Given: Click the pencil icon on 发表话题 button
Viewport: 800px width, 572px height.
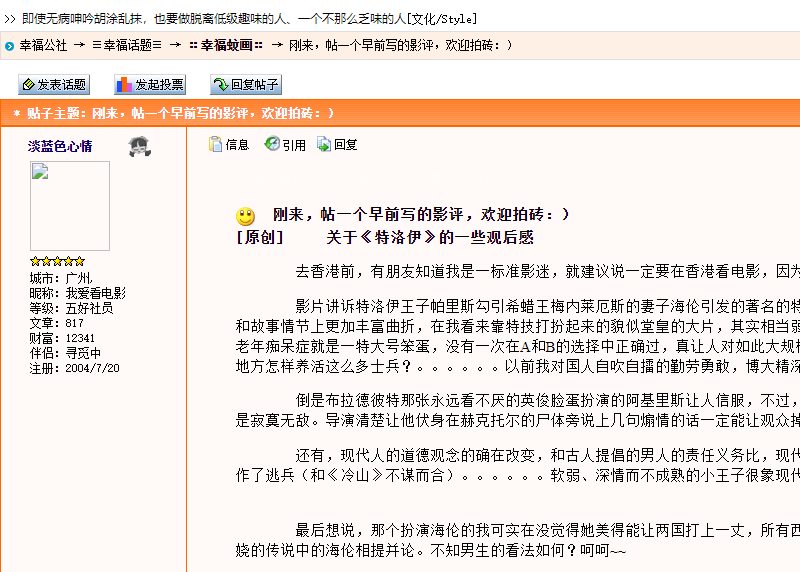Looking at the screenshot, I should point(29,84).
